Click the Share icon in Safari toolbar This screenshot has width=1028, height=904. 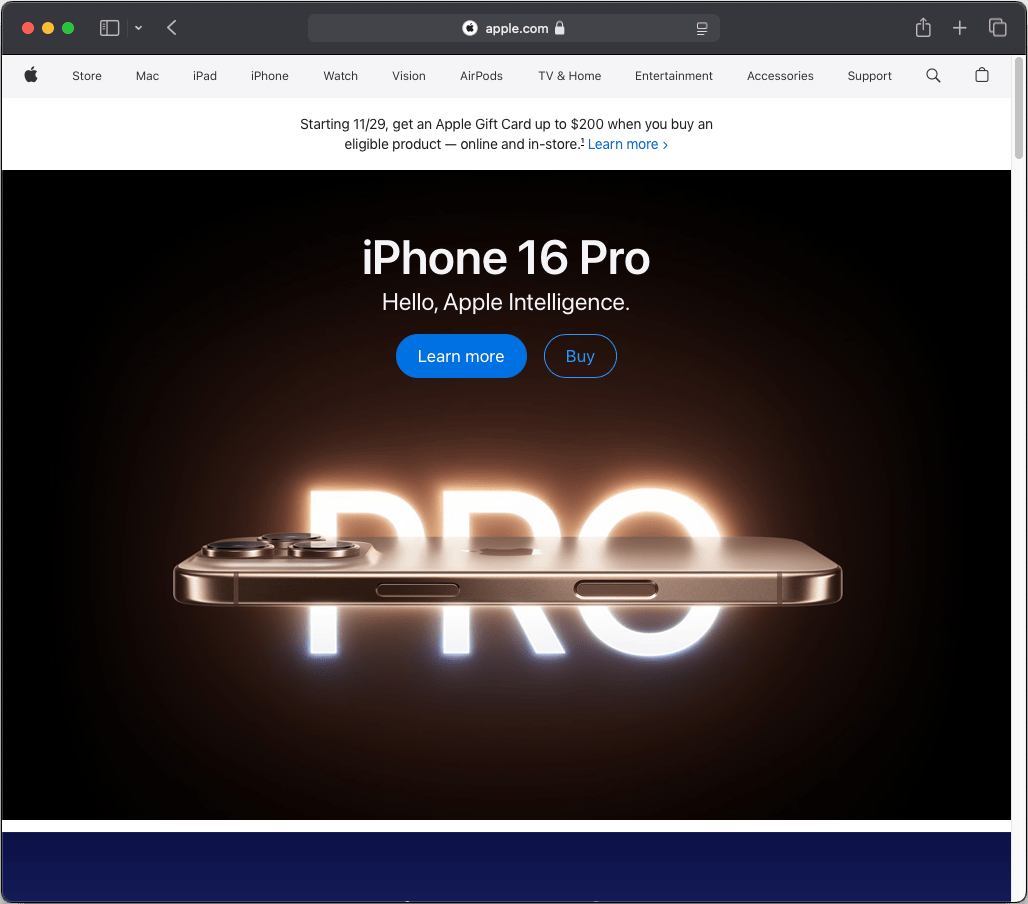tap(923, 28)
